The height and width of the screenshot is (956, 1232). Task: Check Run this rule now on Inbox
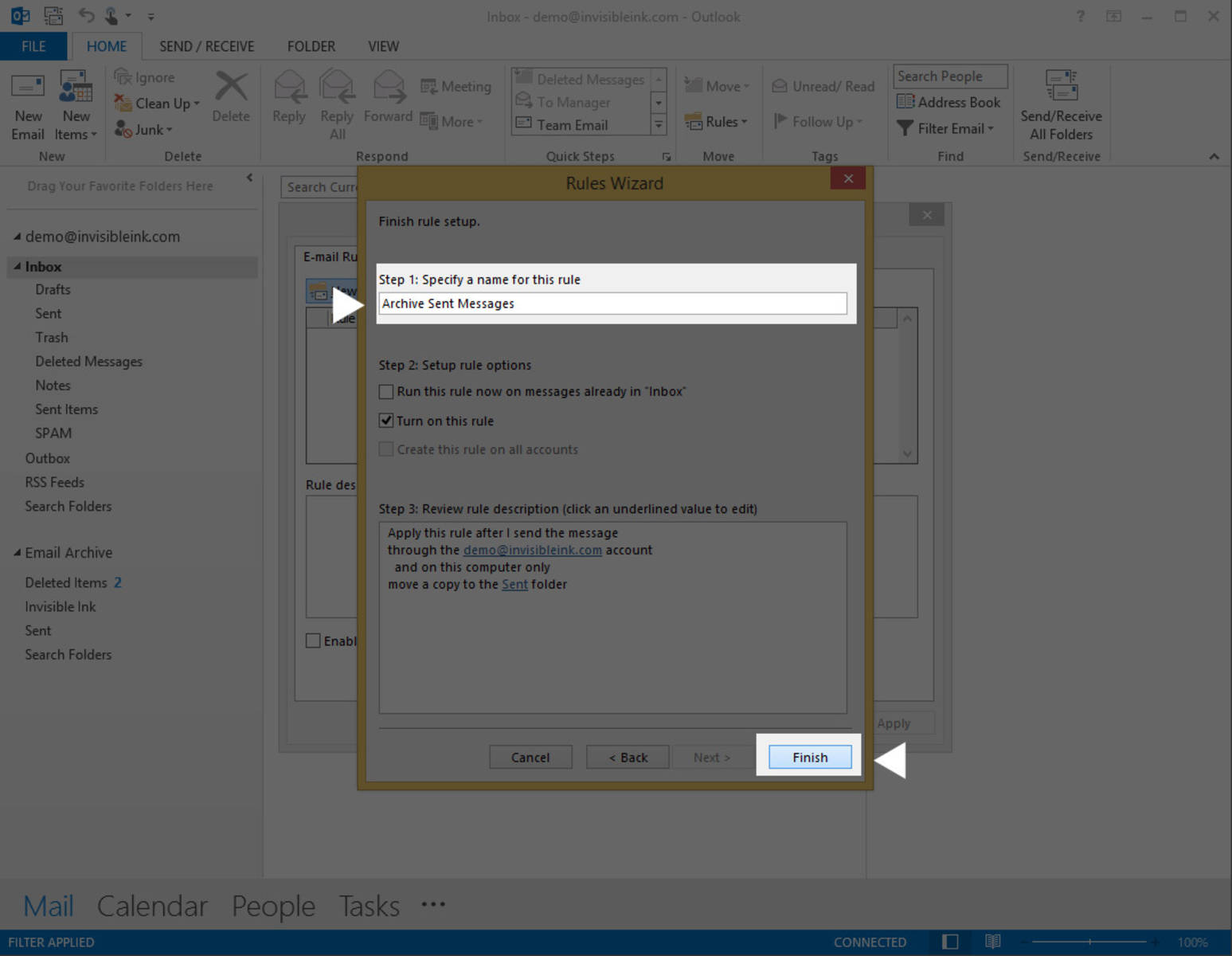[386, 391]
